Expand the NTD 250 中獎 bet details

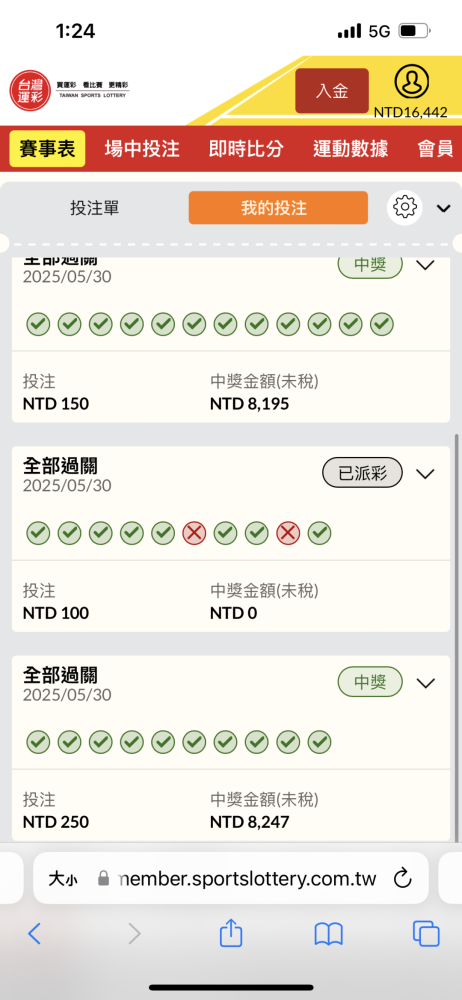click(x=425, y=683)
